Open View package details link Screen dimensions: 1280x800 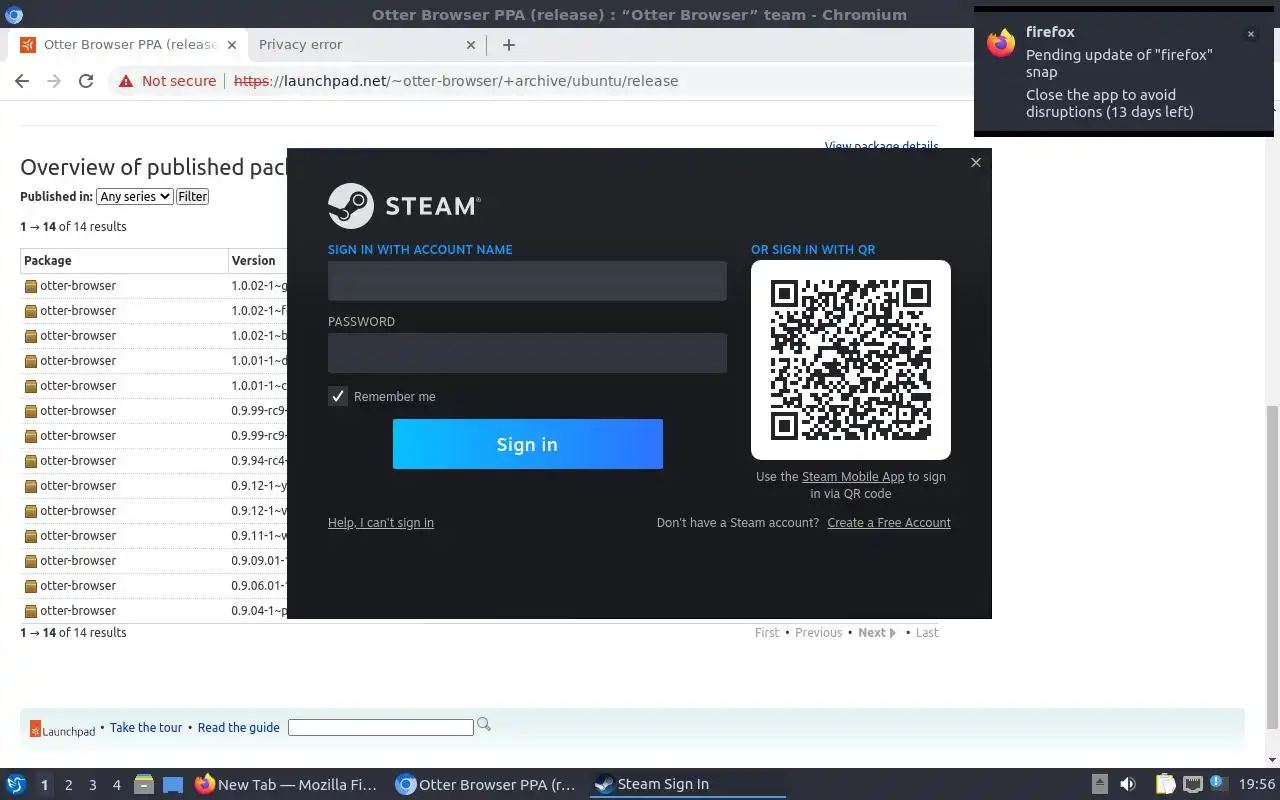tap(881, 146)
